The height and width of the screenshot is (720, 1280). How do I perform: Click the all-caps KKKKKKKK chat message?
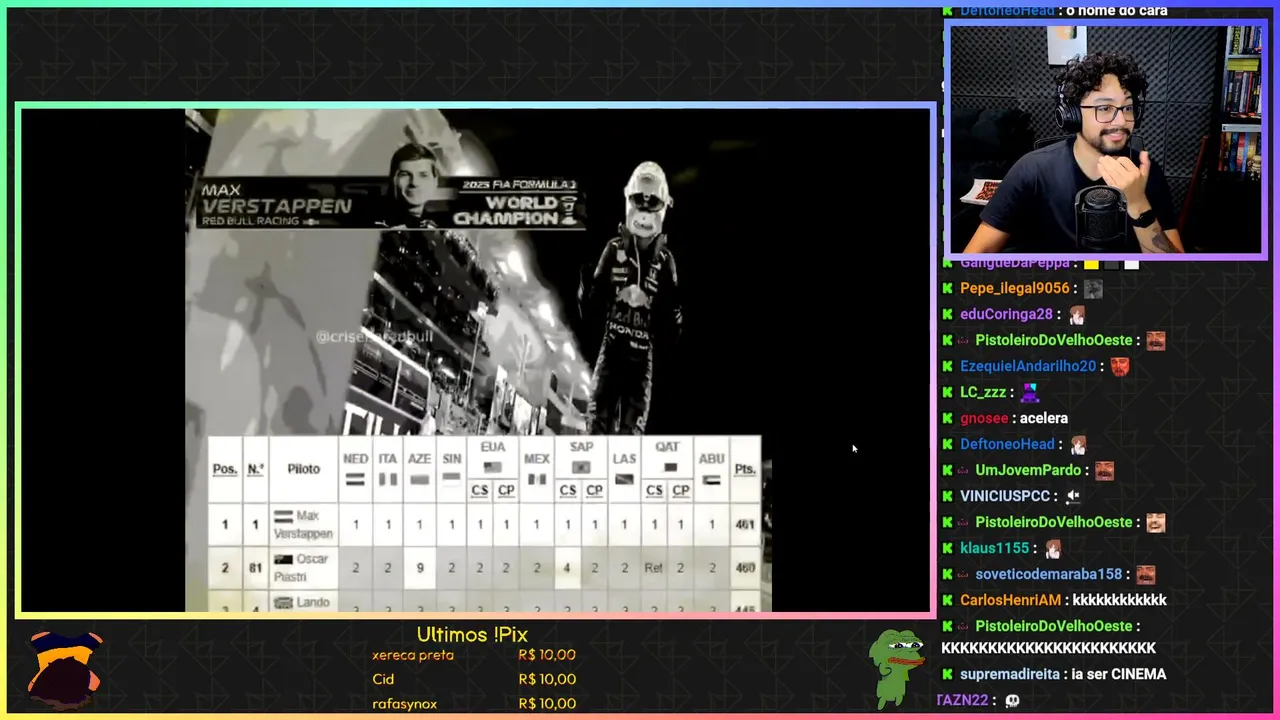click(1048, 648)
